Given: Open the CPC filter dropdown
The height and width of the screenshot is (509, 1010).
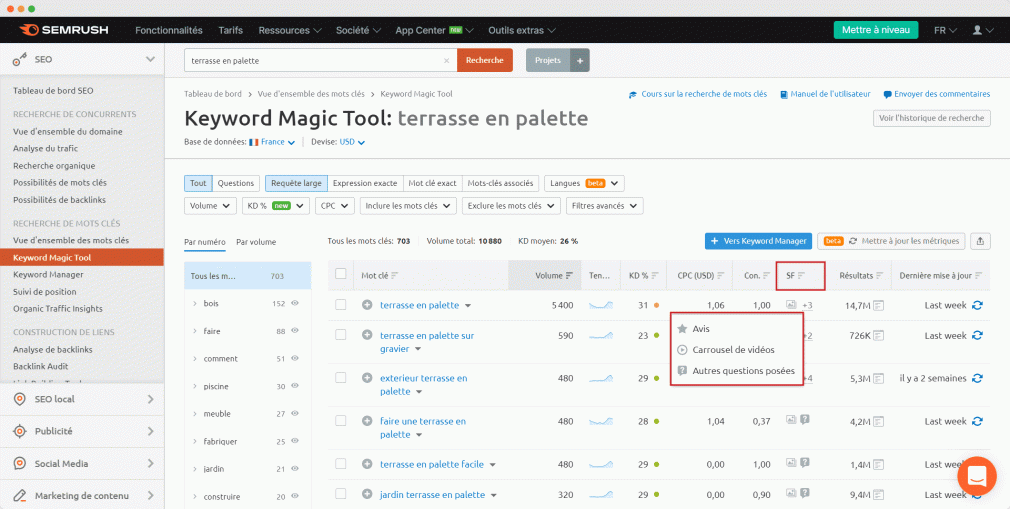Looking at the screenshot, I should click(335, 206).
